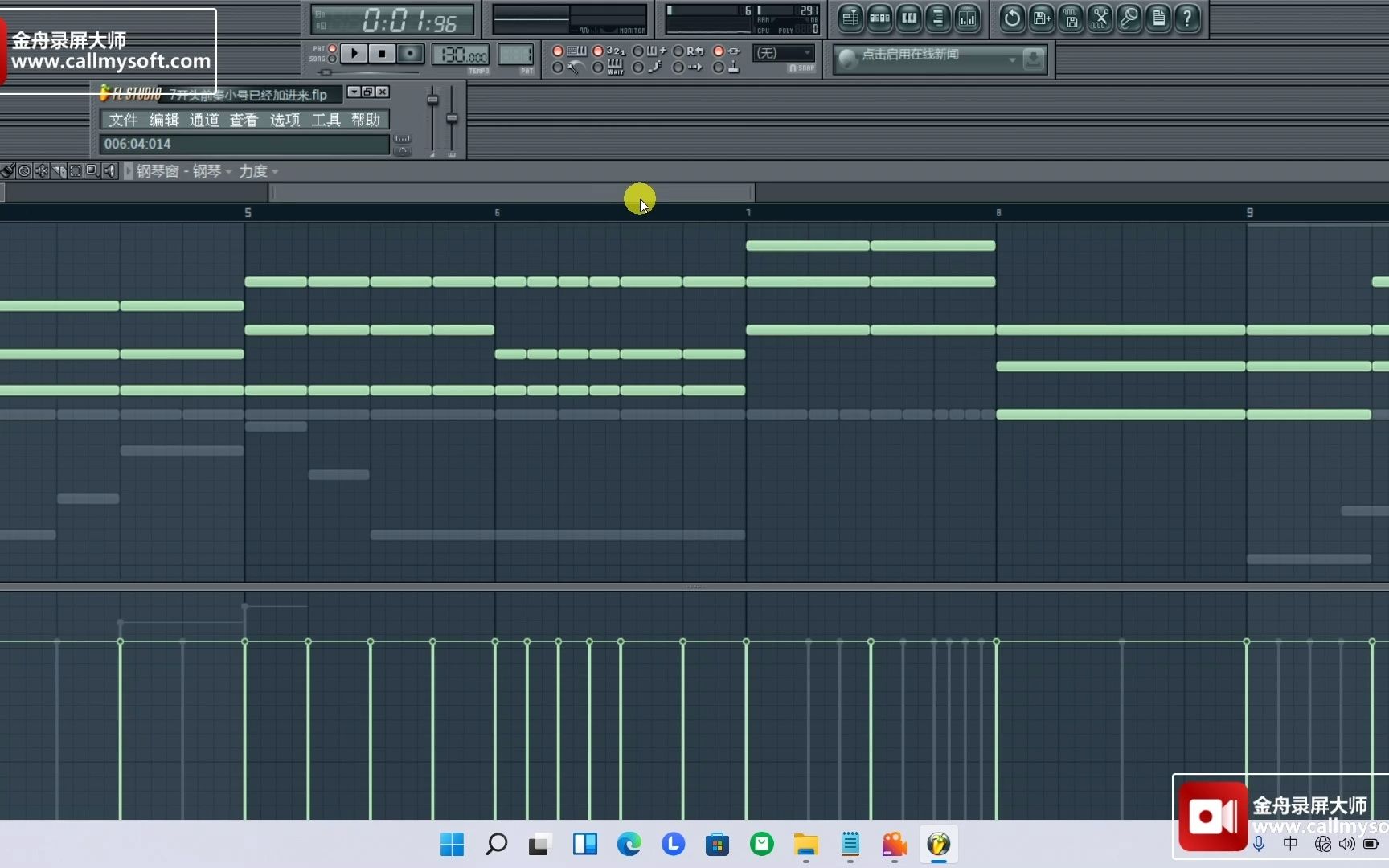Select the Zoom tool in the Piano Roll toolbar
Image resolution: width=1389 pixels, height=868 pixels.
92,171
